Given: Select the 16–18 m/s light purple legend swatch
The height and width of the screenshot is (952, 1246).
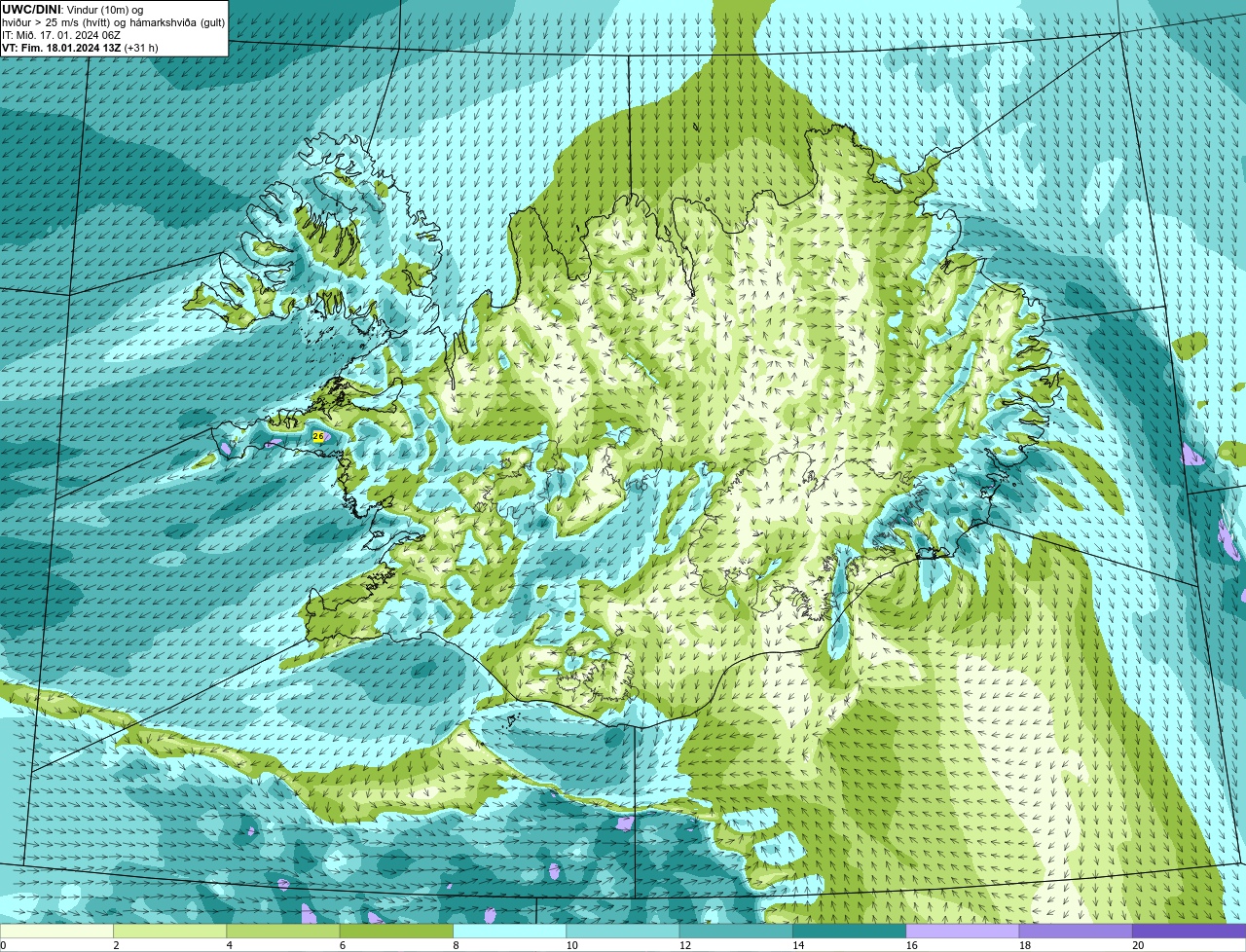Looking at the screenshot, I should click(963, 931).
